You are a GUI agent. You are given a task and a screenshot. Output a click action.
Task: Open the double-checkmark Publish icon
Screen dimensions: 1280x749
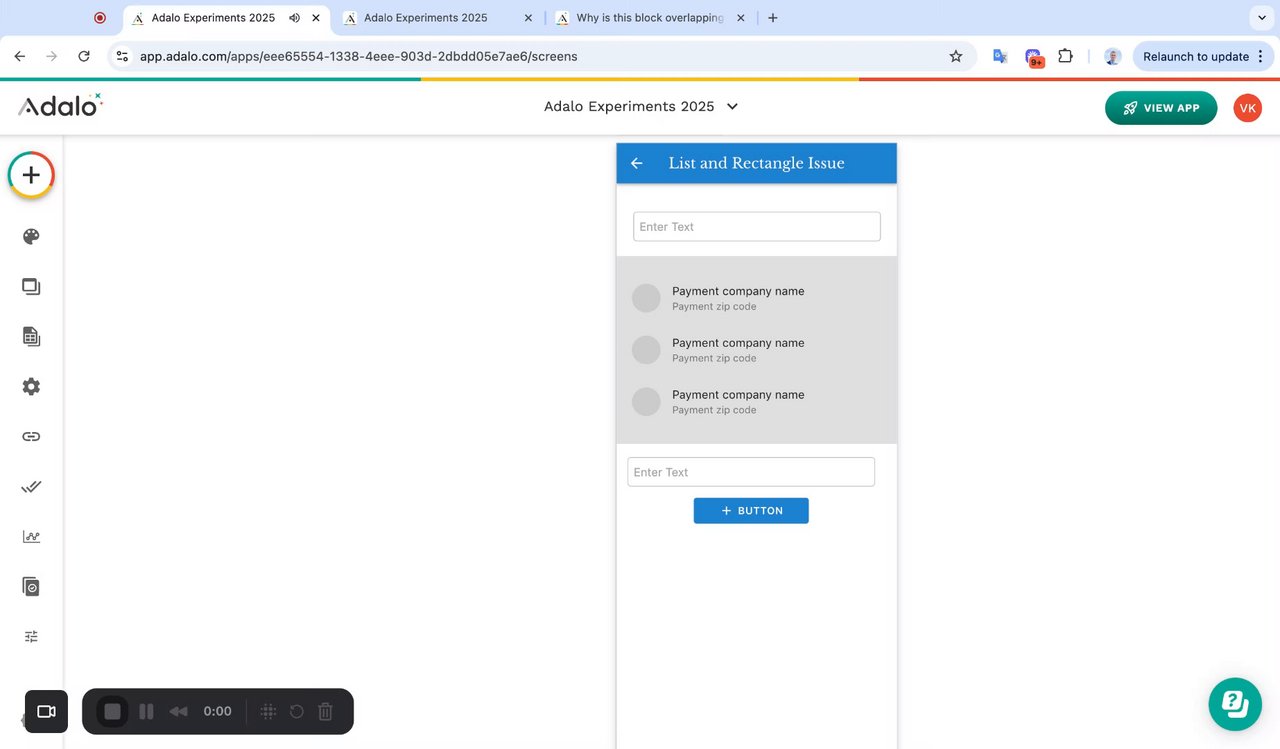(x=31, y=487)
